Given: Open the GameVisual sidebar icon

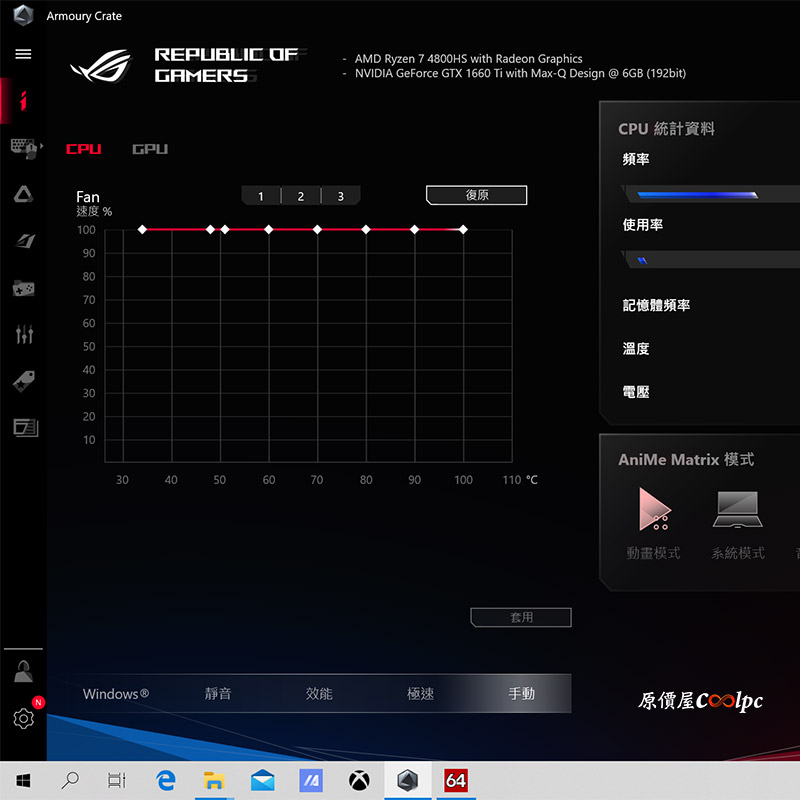Looking at the screenshot, I should tap(24, 241).
